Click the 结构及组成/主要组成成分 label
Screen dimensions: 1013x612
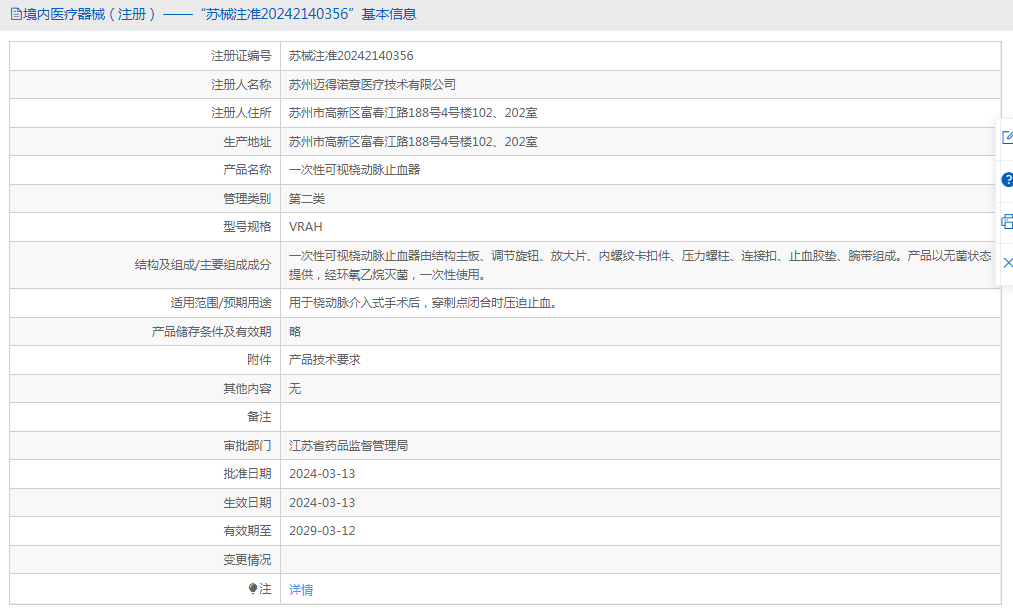point(203,265)
